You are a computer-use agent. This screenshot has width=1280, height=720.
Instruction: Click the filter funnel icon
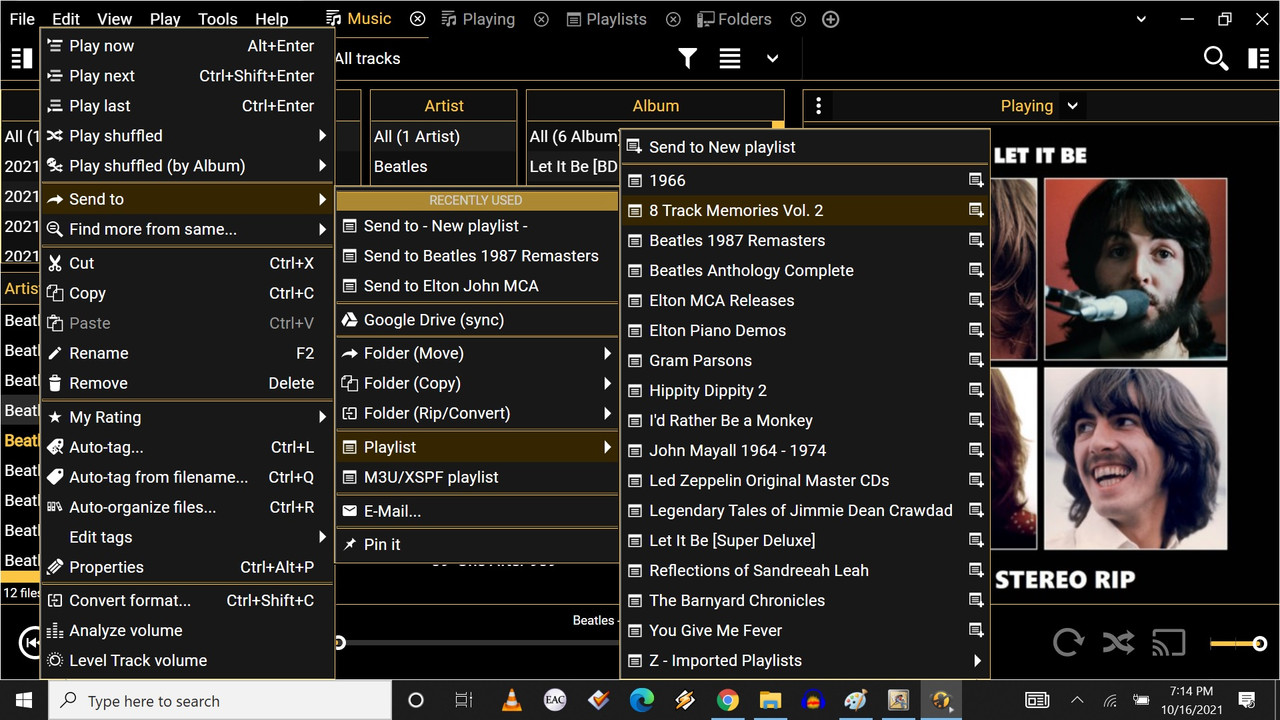[687, 59]
